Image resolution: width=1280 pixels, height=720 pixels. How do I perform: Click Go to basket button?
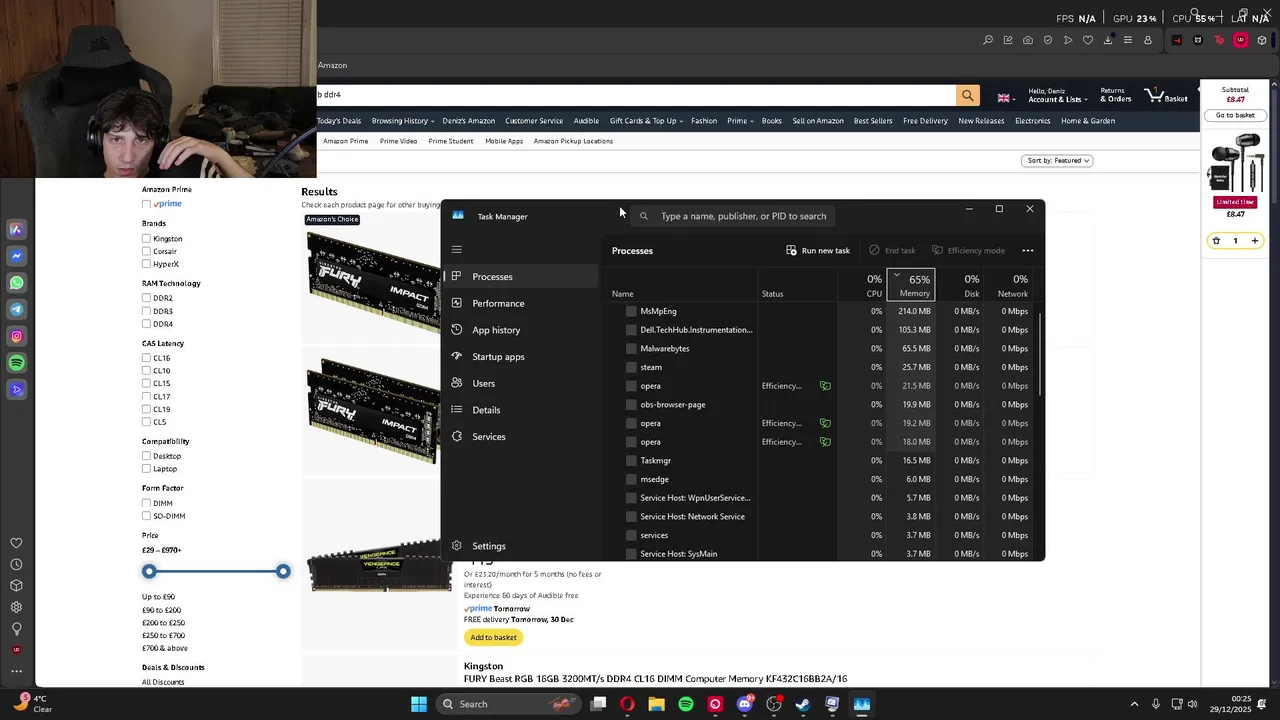pos(1235,115)
